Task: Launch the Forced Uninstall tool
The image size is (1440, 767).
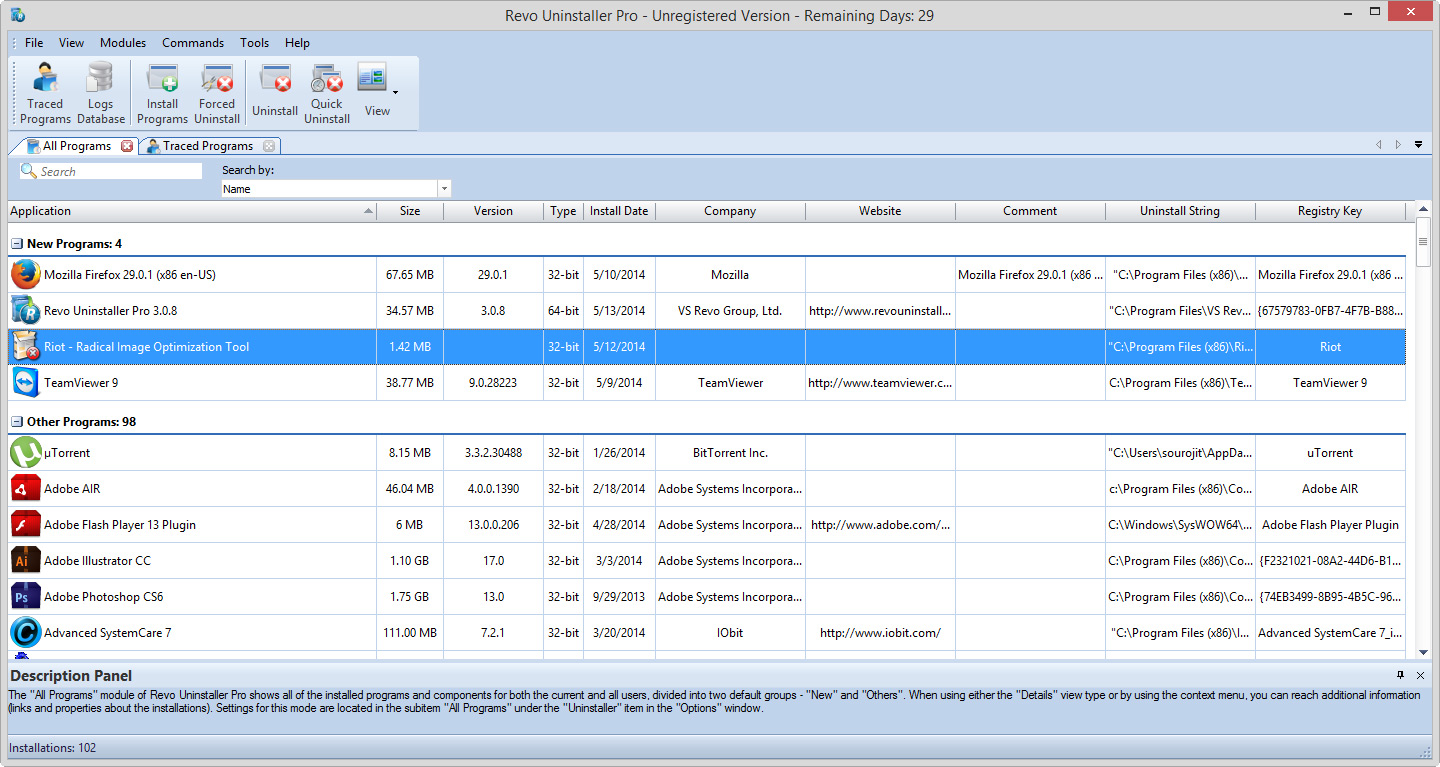Action: (217, 93)
